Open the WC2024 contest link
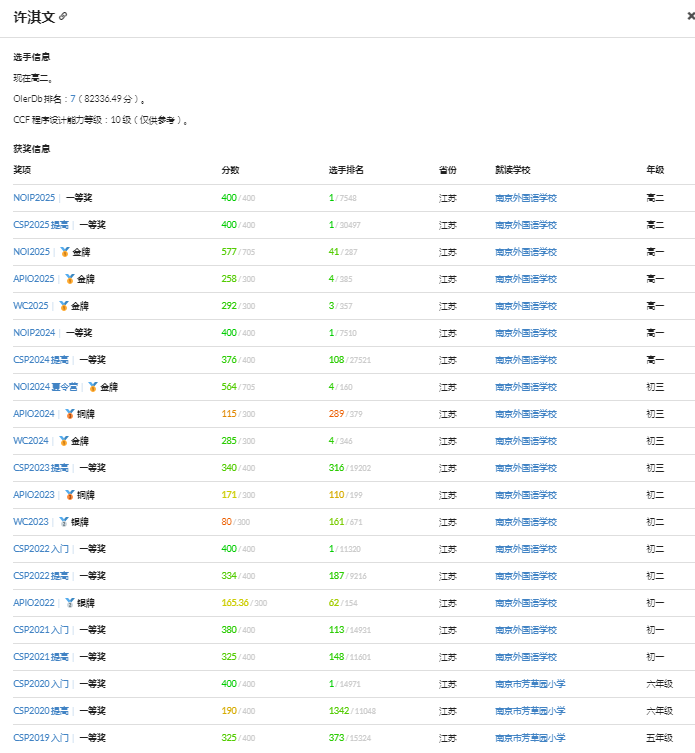Viewport: 695px width, 753px height. click(30, 441)
